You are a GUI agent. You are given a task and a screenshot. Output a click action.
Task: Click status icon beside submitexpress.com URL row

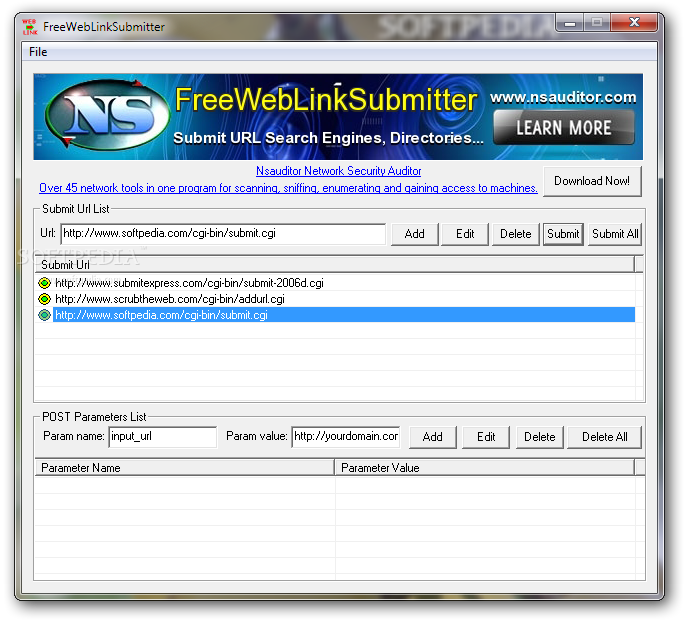click(45, 283)
